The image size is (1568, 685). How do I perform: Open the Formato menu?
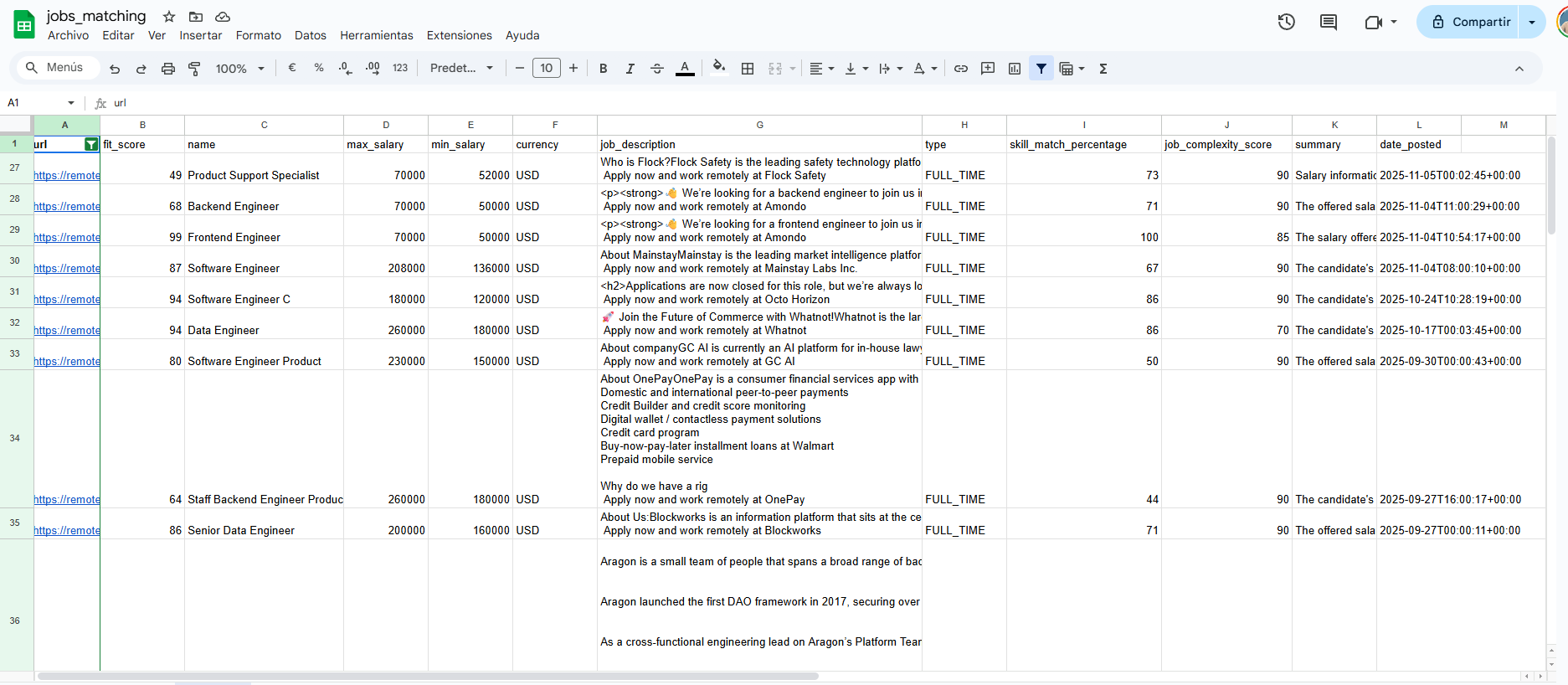259,35
